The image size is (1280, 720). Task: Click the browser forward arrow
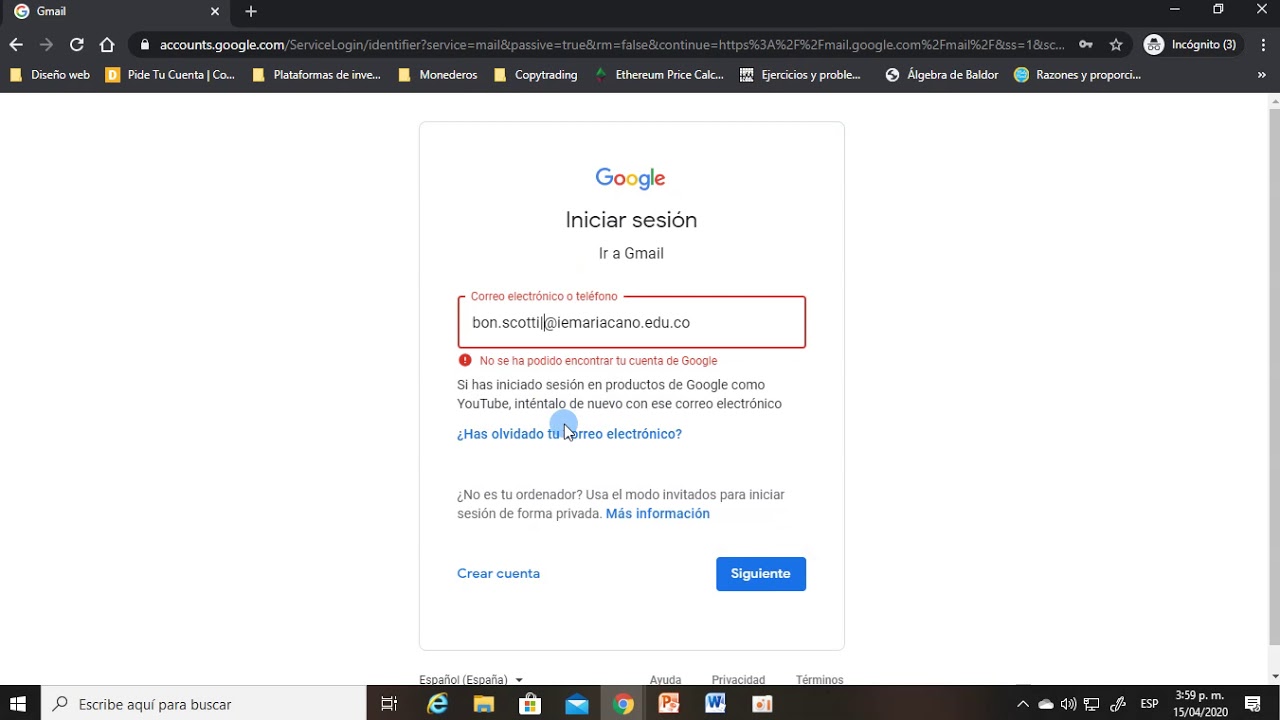46,45
